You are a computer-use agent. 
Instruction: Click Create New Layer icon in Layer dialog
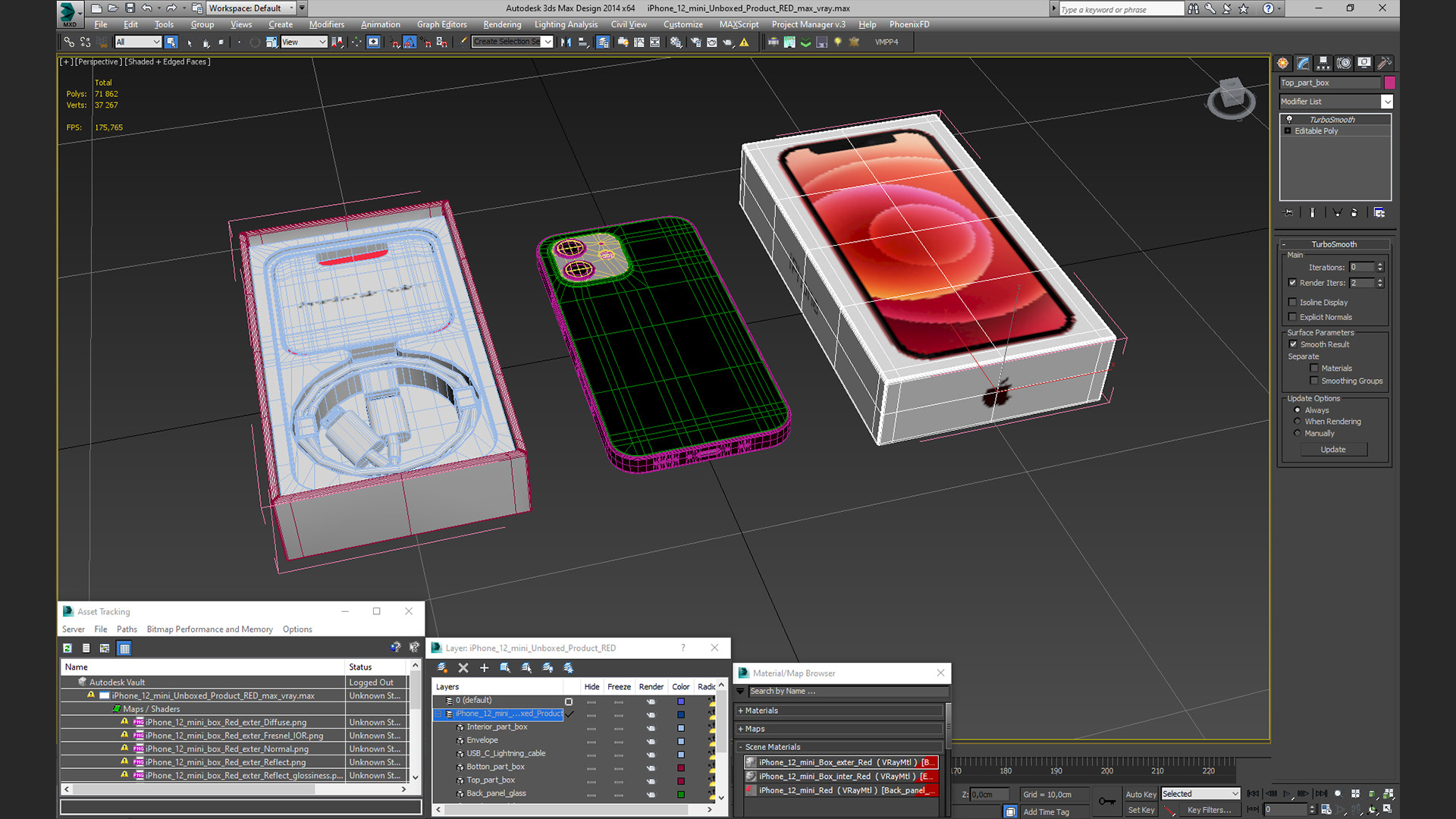[x=442, y=668]
